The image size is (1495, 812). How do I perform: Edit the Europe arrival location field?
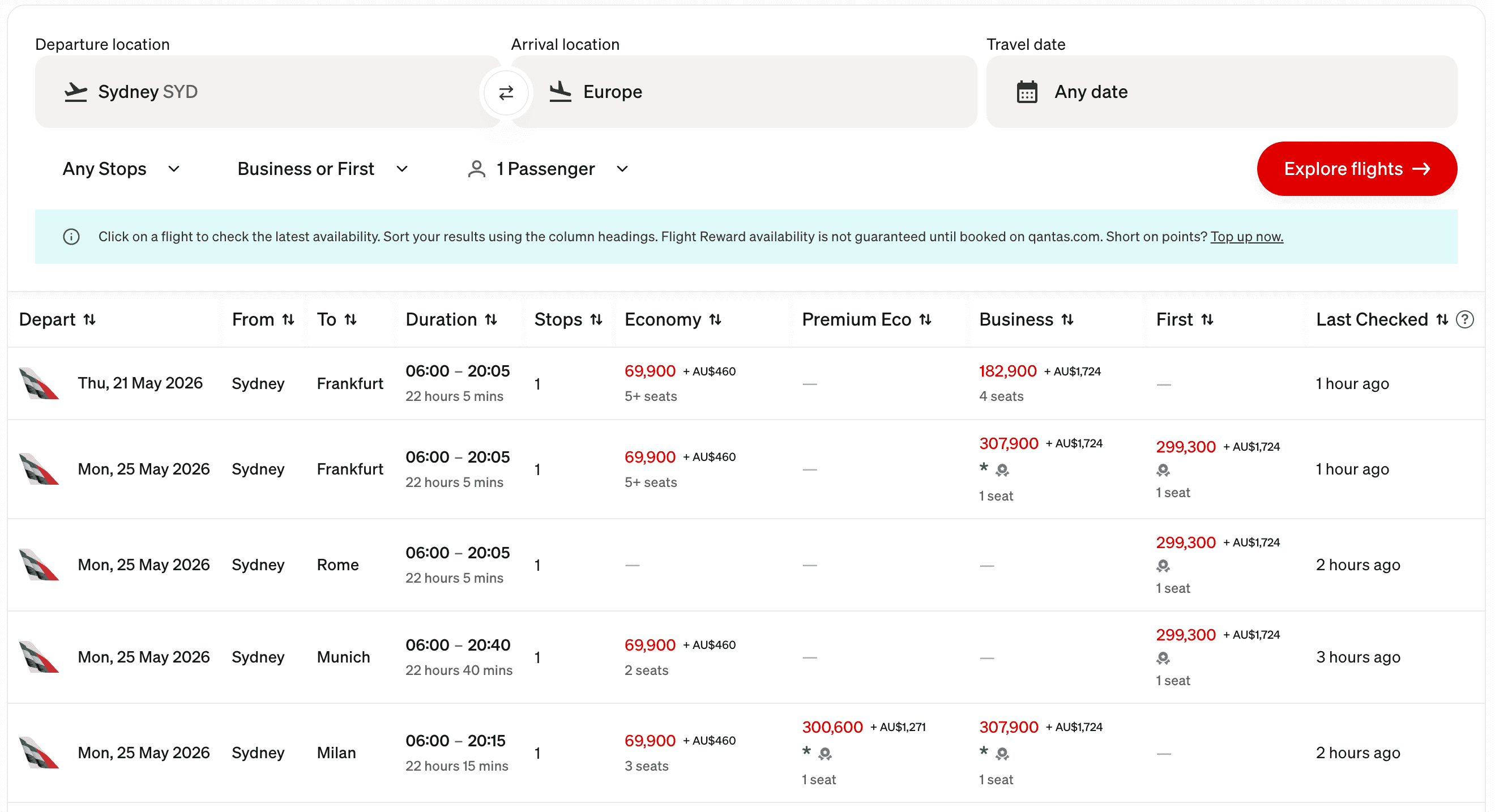744,92
